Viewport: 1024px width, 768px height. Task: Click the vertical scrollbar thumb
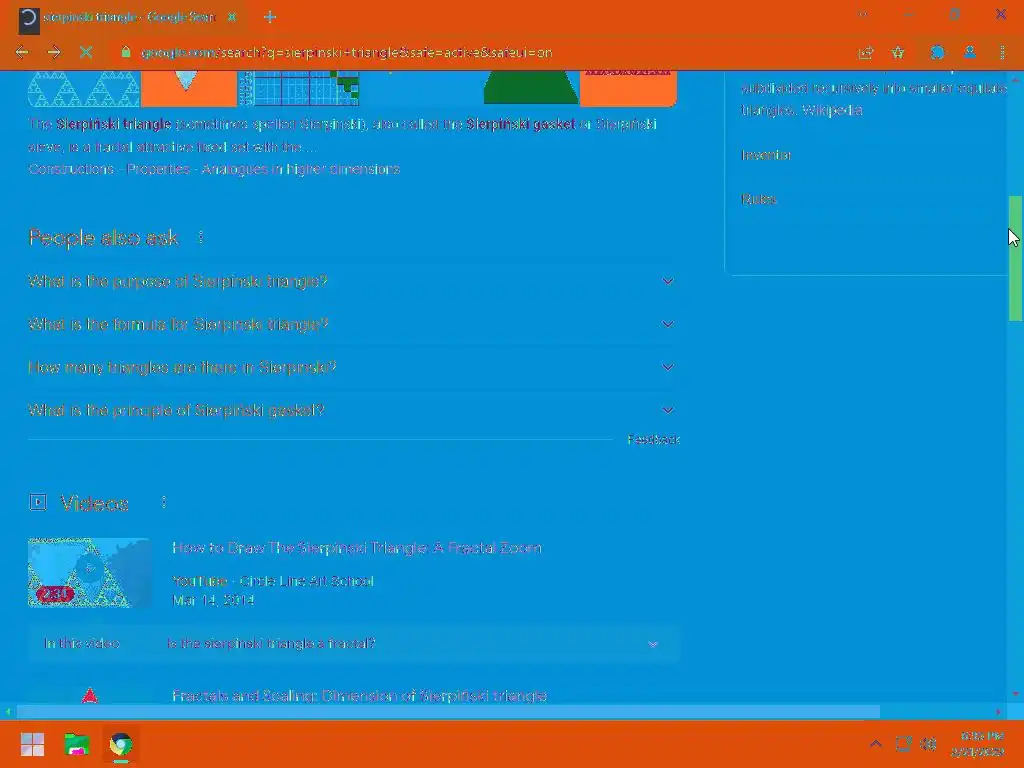pyautogui.click(x=1015, y=258)
